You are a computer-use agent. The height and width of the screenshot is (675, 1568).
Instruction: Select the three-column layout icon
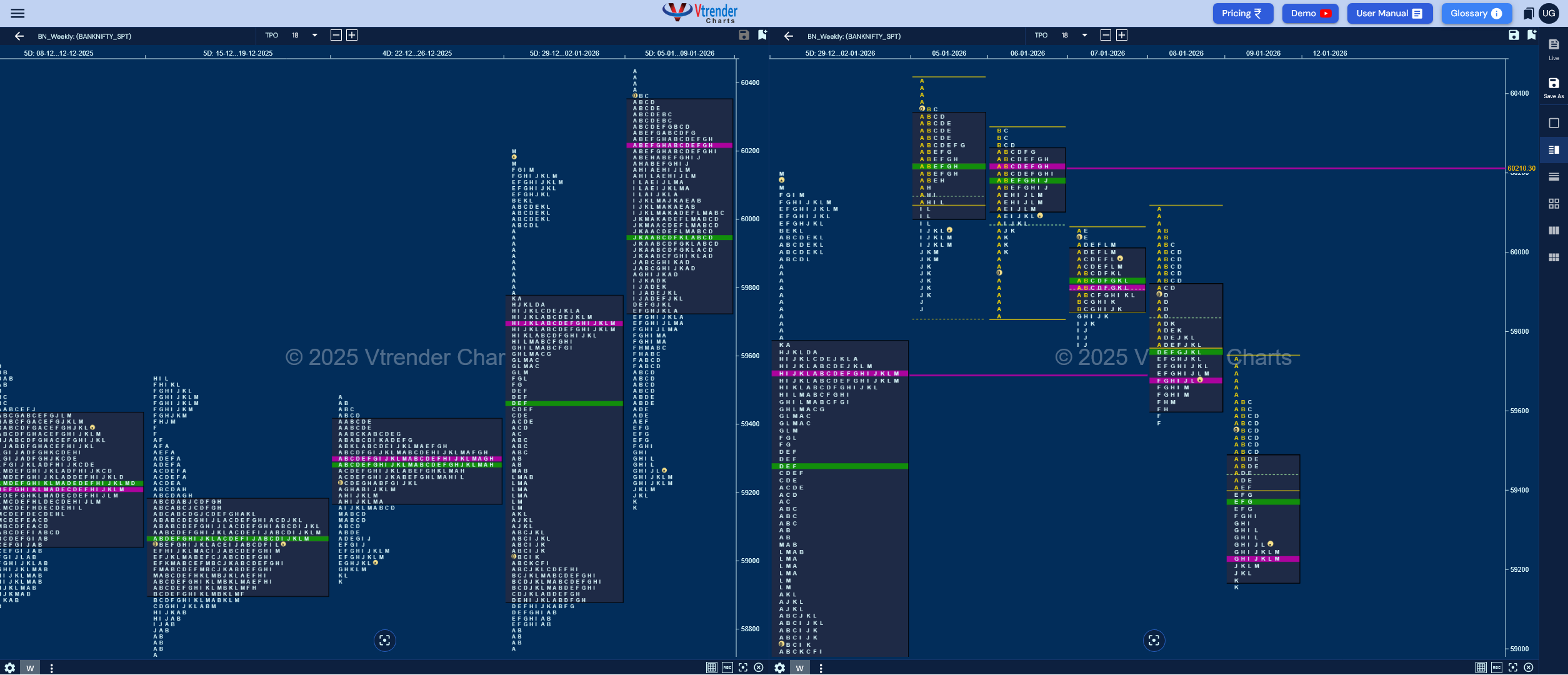pos(1554,231)
